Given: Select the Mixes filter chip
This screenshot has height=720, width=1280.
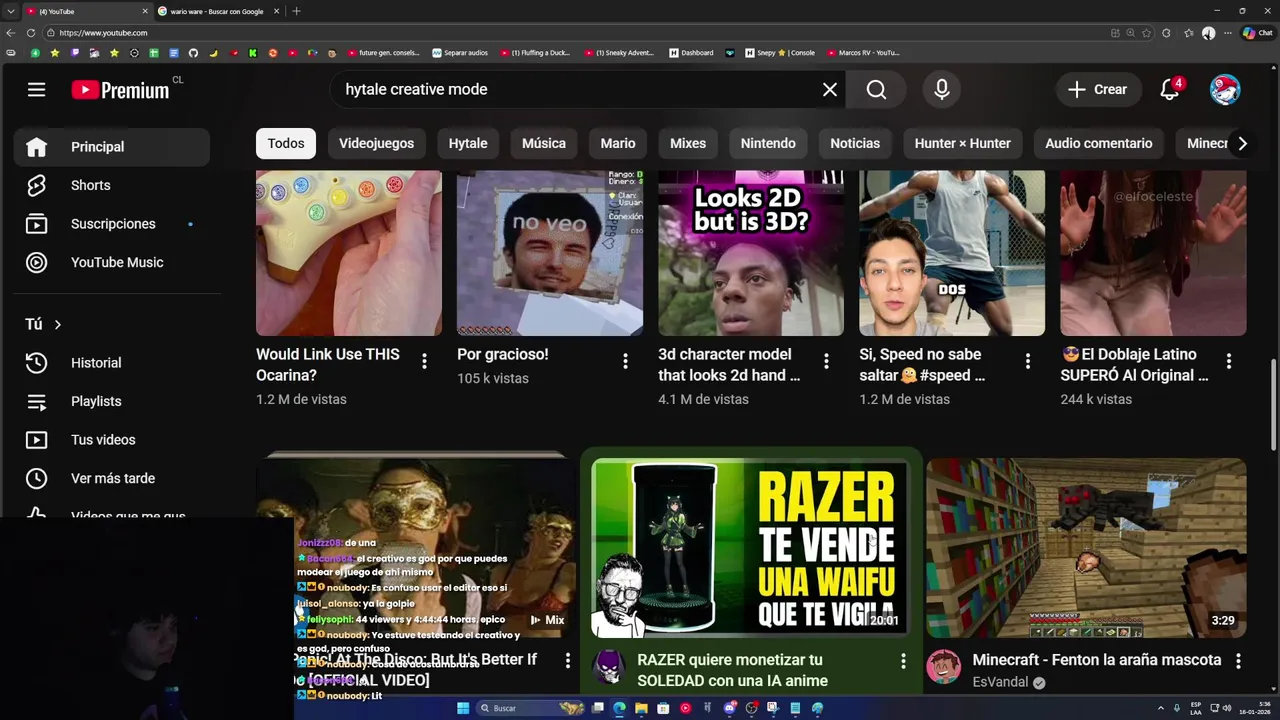Looking at the screenshot, I should pyautogui.click(x=688, y=143).
